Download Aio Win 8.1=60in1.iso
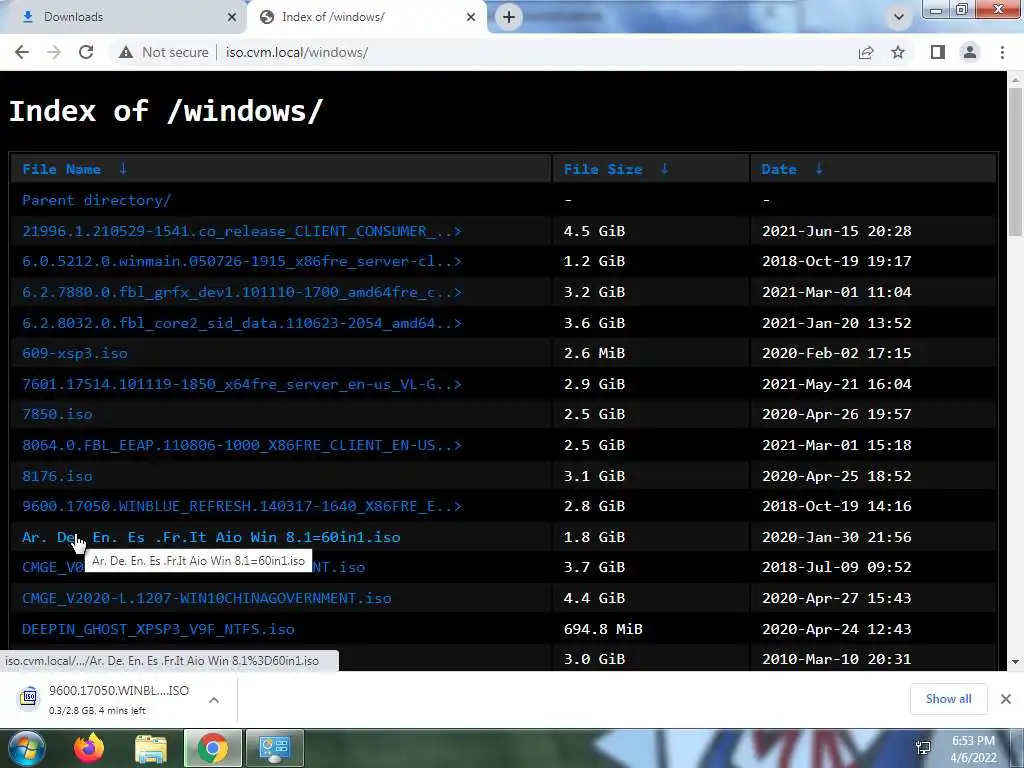The width and height of the screenshot is (1024, 768). coord(211,537)
